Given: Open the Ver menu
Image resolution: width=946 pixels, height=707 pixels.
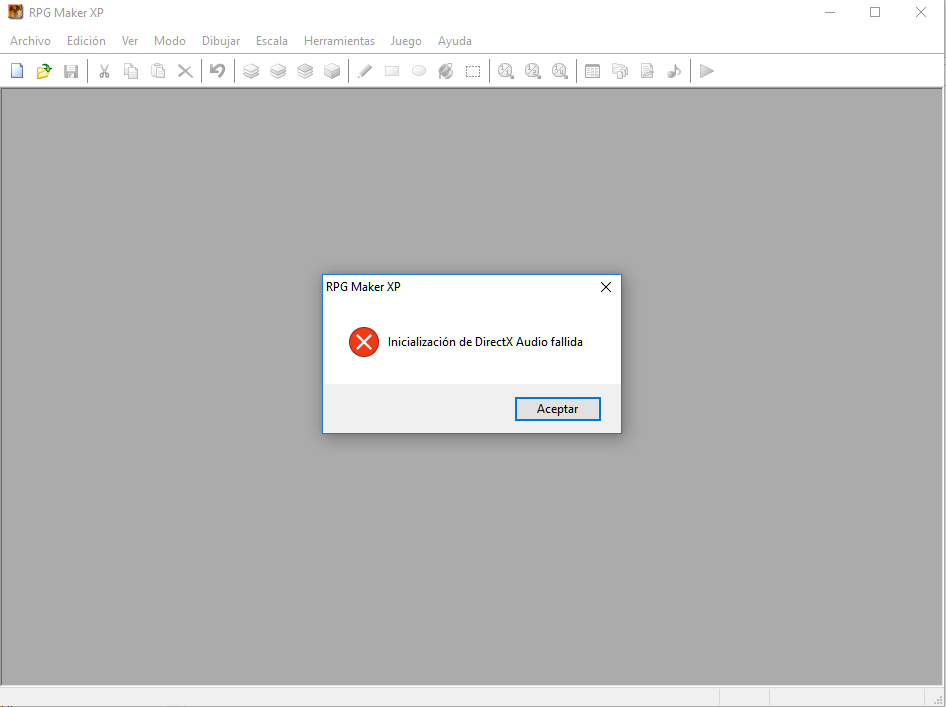Looking at the screenshot, I should 130,41.
